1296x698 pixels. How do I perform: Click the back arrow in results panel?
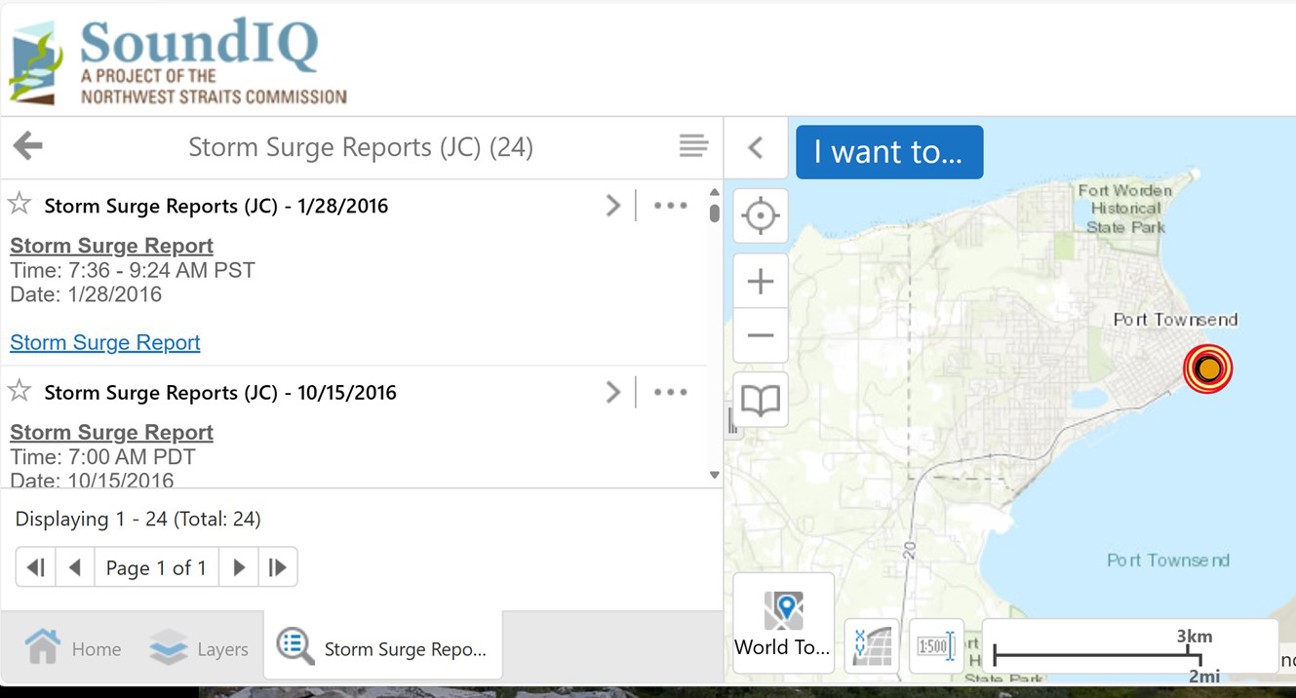[28, 146]
